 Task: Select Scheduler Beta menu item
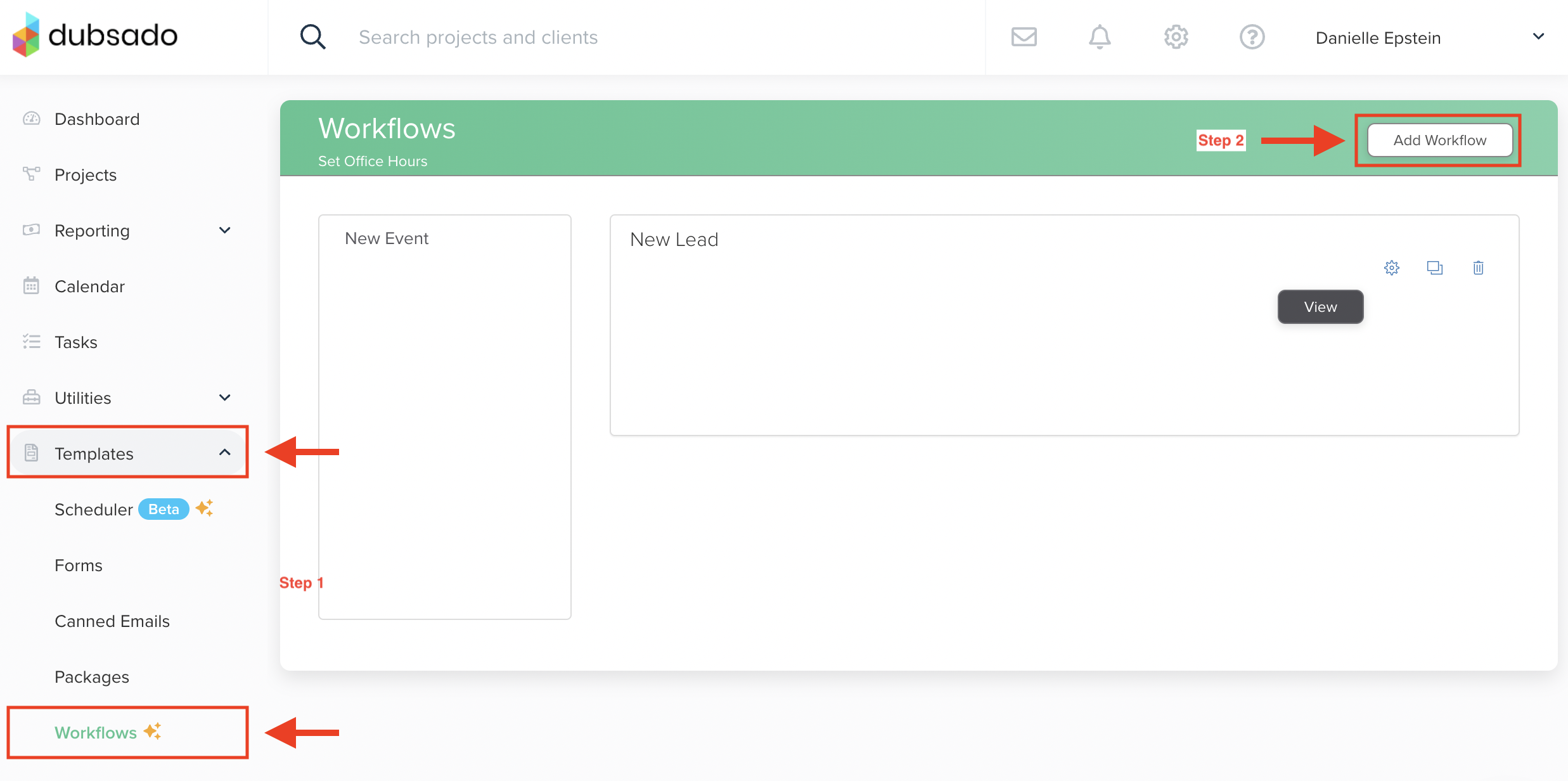pos(94,510)
